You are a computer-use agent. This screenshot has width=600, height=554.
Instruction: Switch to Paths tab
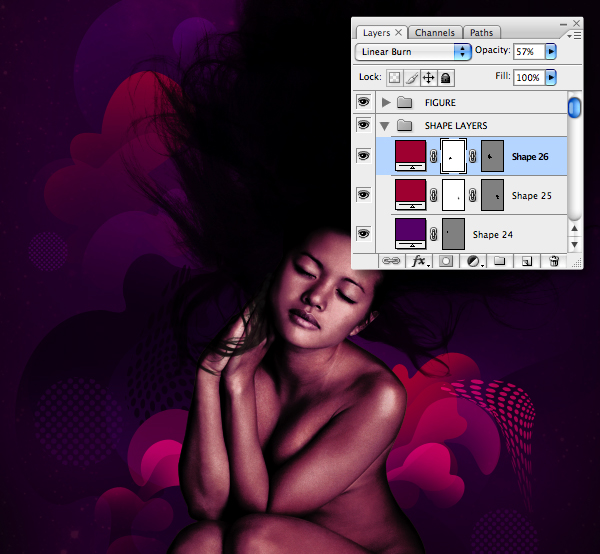click(x=481, y=33)
